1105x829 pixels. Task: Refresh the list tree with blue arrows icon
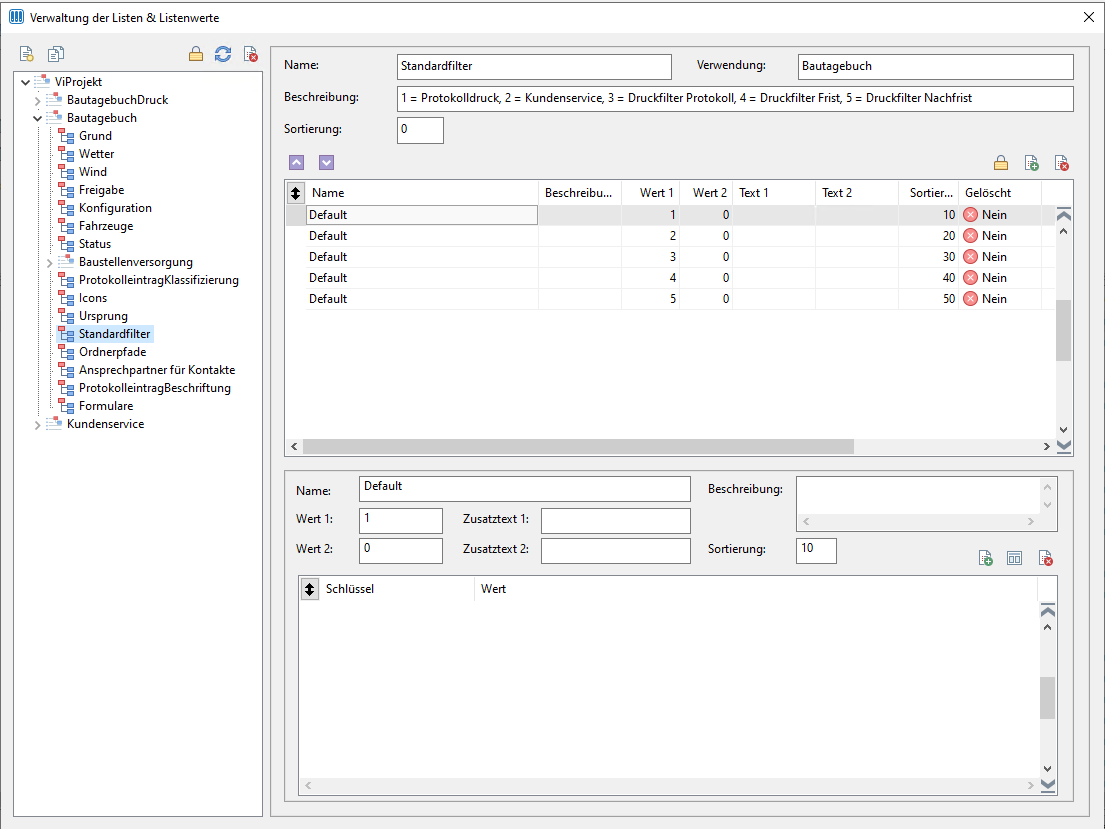click(223, 54)
